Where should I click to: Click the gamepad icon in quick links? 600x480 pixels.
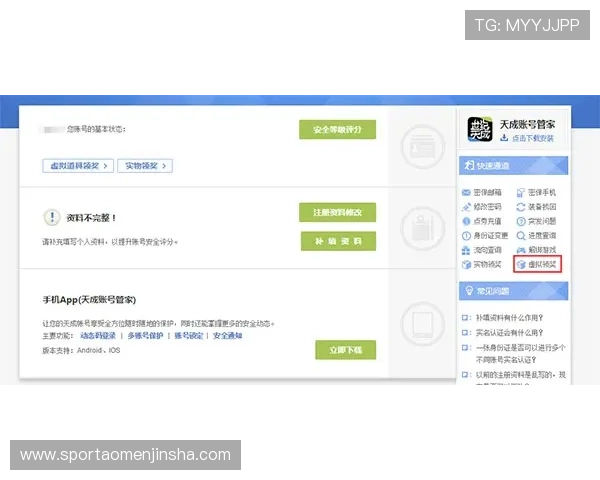click(521, 250)
